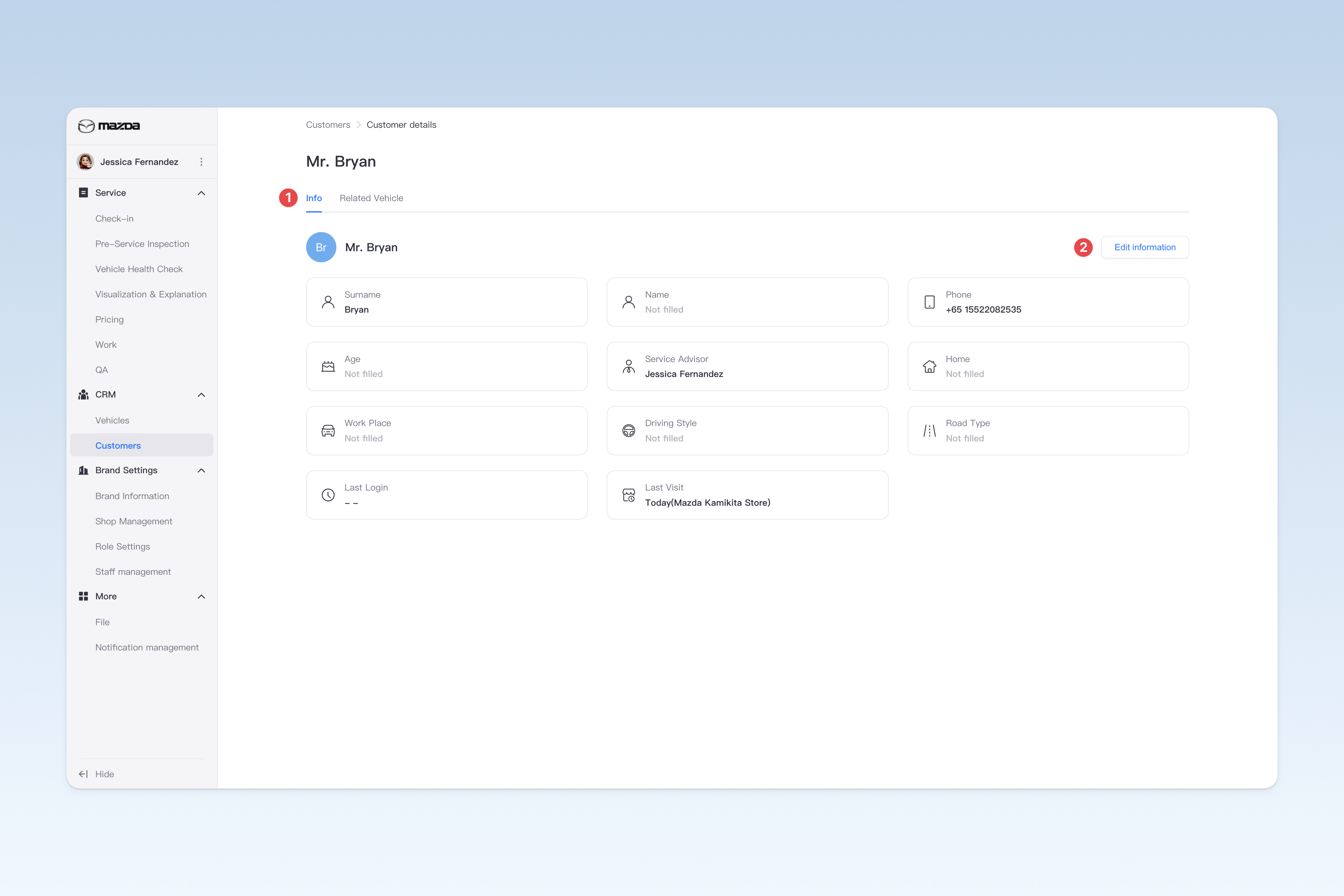
Task: Open Notification management menu item
Action: pyautogui.click(x=147, y=647)
